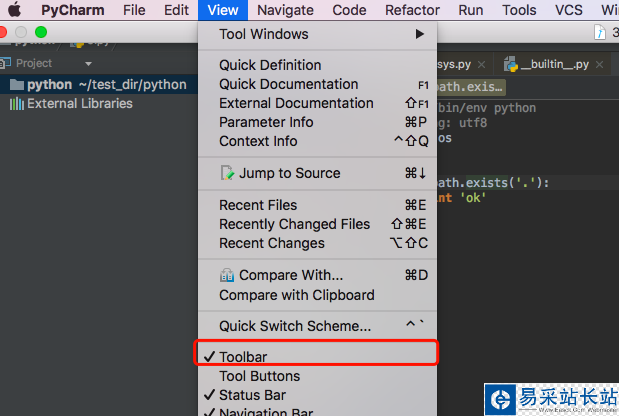This screenshot has height=416, width=619.
Task: Click the python project folder icon
Action: [16, 85]
